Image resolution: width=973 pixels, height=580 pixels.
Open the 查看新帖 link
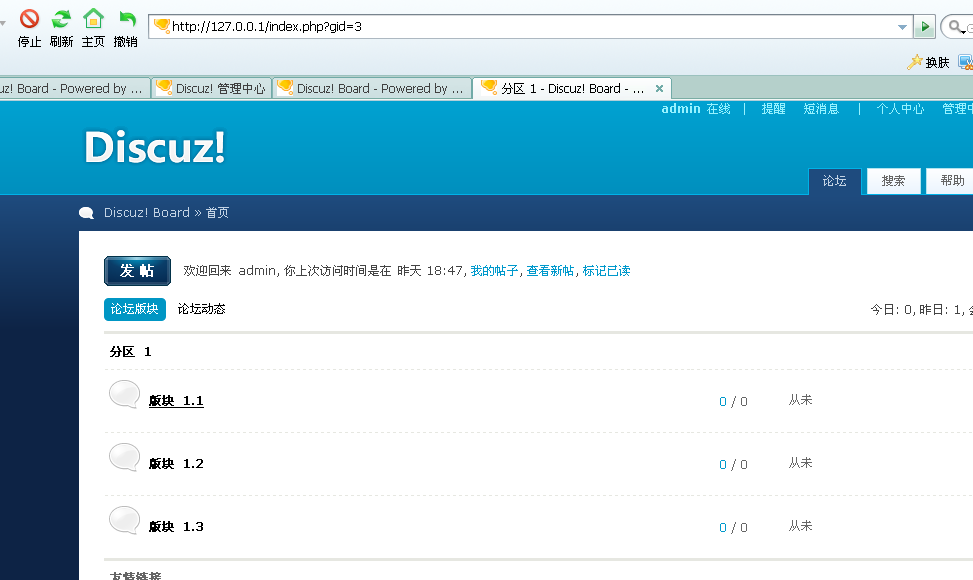[550, 271]
